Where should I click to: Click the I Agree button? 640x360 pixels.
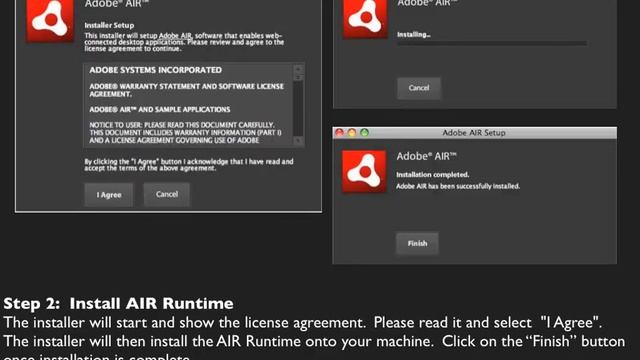click(109, 195)
